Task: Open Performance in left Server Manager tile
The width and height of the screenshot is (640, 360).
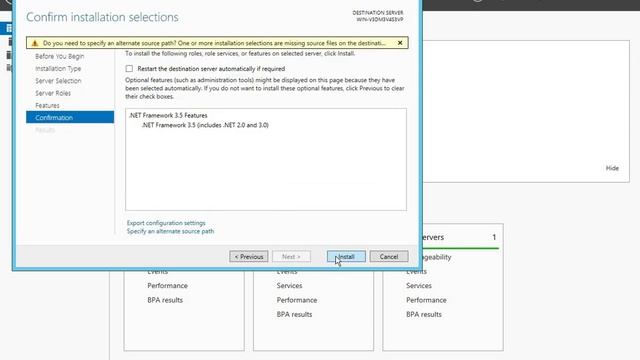Action: 167,286
